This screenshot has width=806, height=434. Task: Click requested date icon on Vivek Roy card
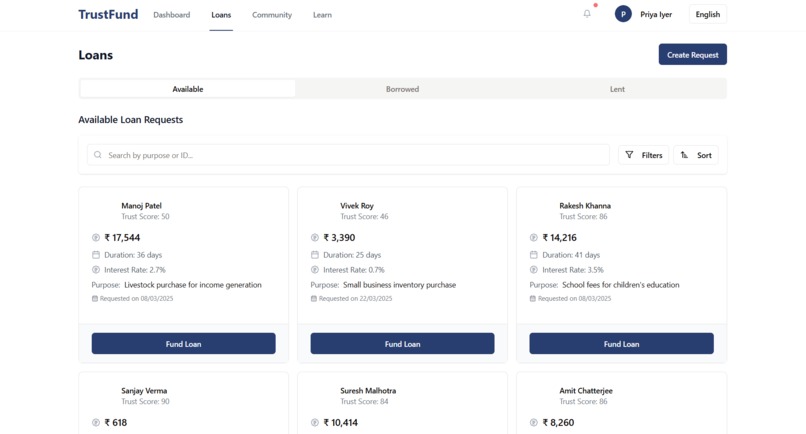[x=314, y=298]
